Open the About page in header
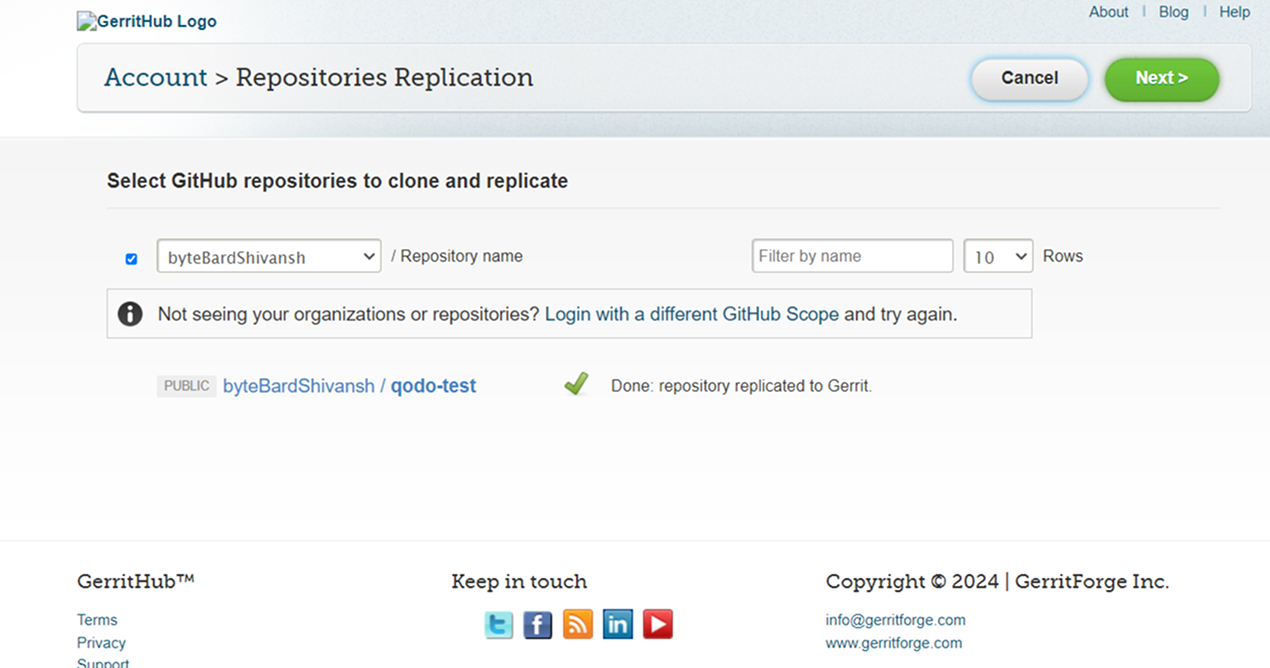This screenshot has height=668, width=1270. pos(1109,12)
